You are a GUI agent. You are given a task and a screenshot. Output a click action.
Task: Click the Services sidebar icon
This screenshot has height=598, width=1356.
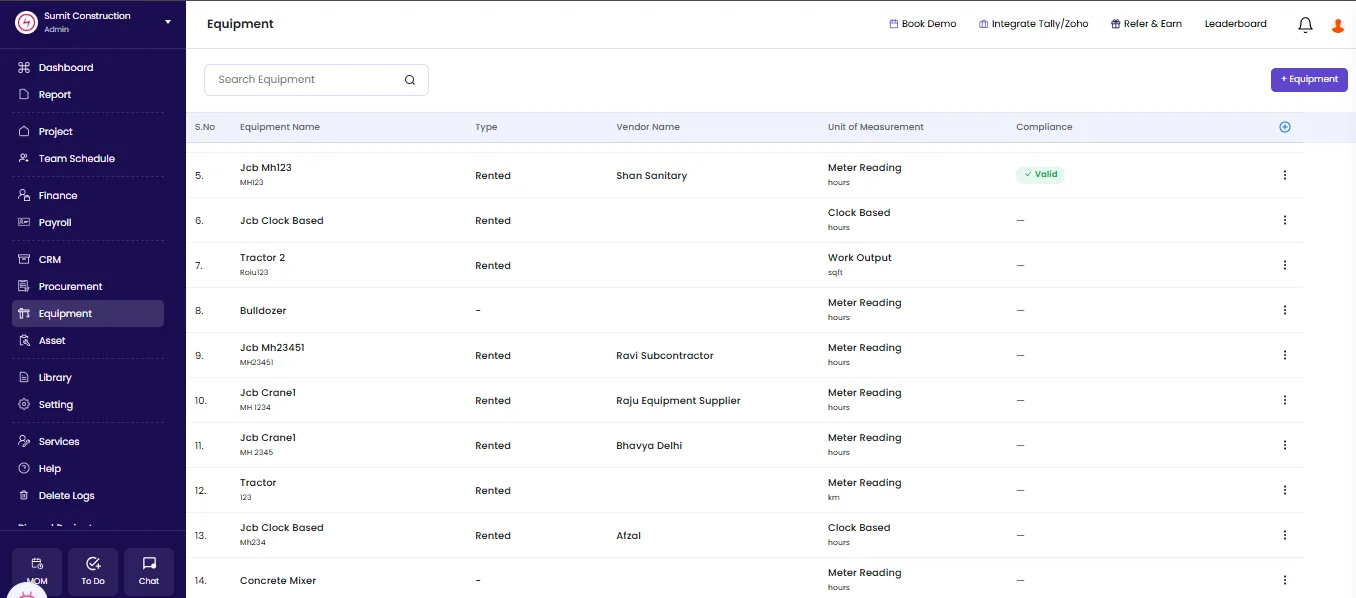click(24, 442)
